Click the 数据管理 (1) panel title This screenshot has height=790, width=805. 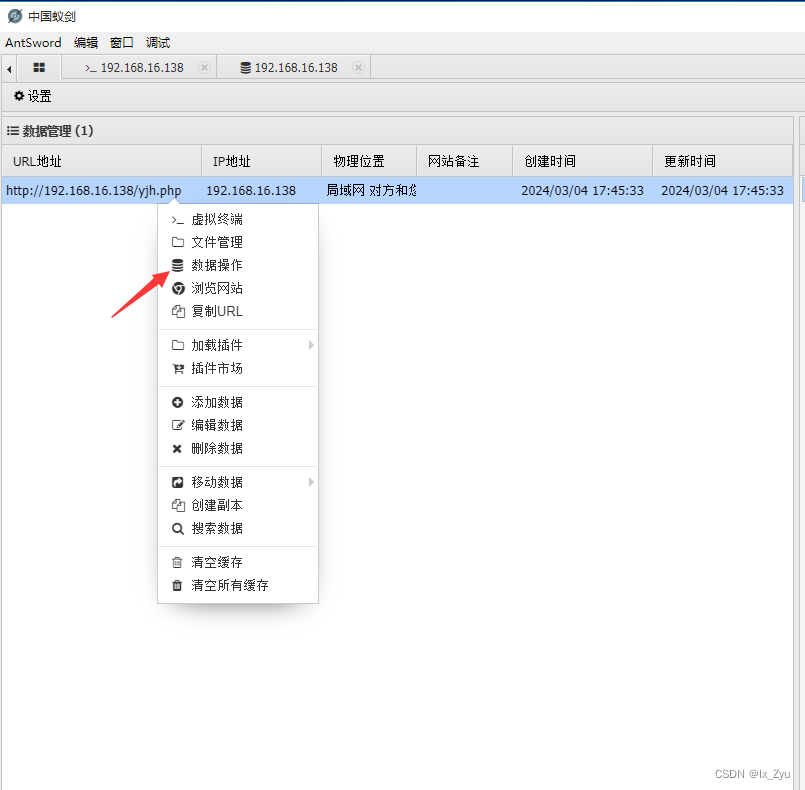click(x=58, y=131)
